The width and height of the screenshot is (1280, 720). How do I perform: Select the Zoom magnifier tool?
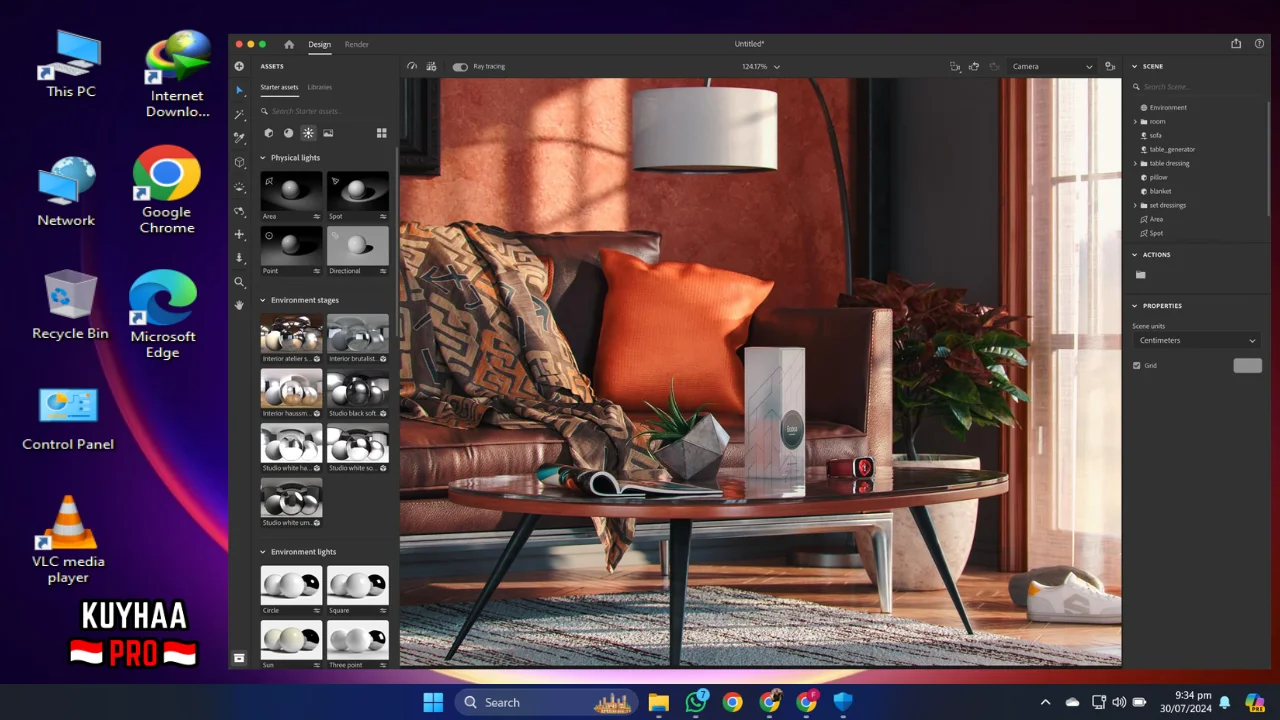[x=239, y=282]
